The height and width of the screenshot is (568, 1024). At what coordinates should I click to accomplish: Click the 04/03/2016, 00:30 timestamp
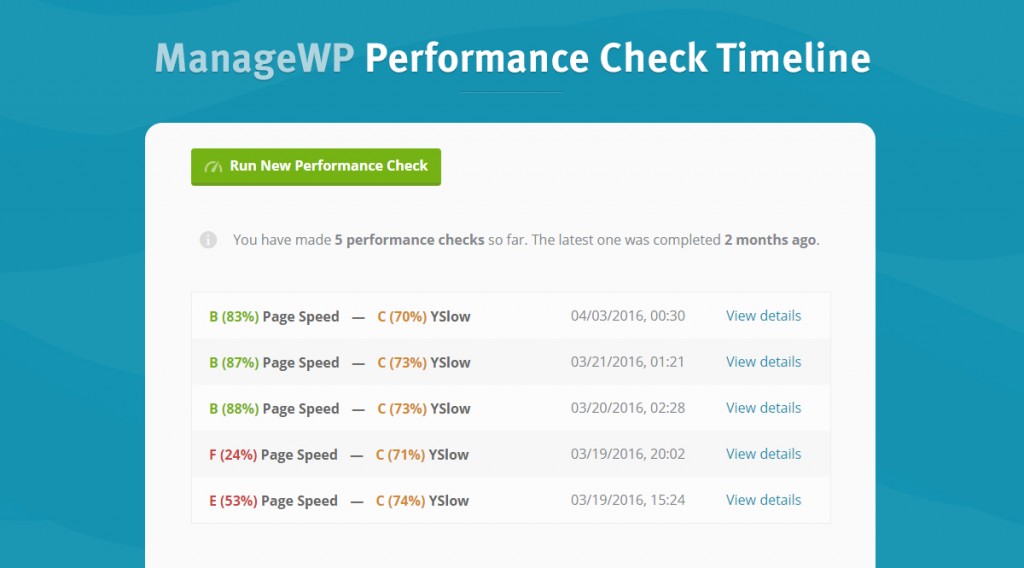(x=628, y=316)
